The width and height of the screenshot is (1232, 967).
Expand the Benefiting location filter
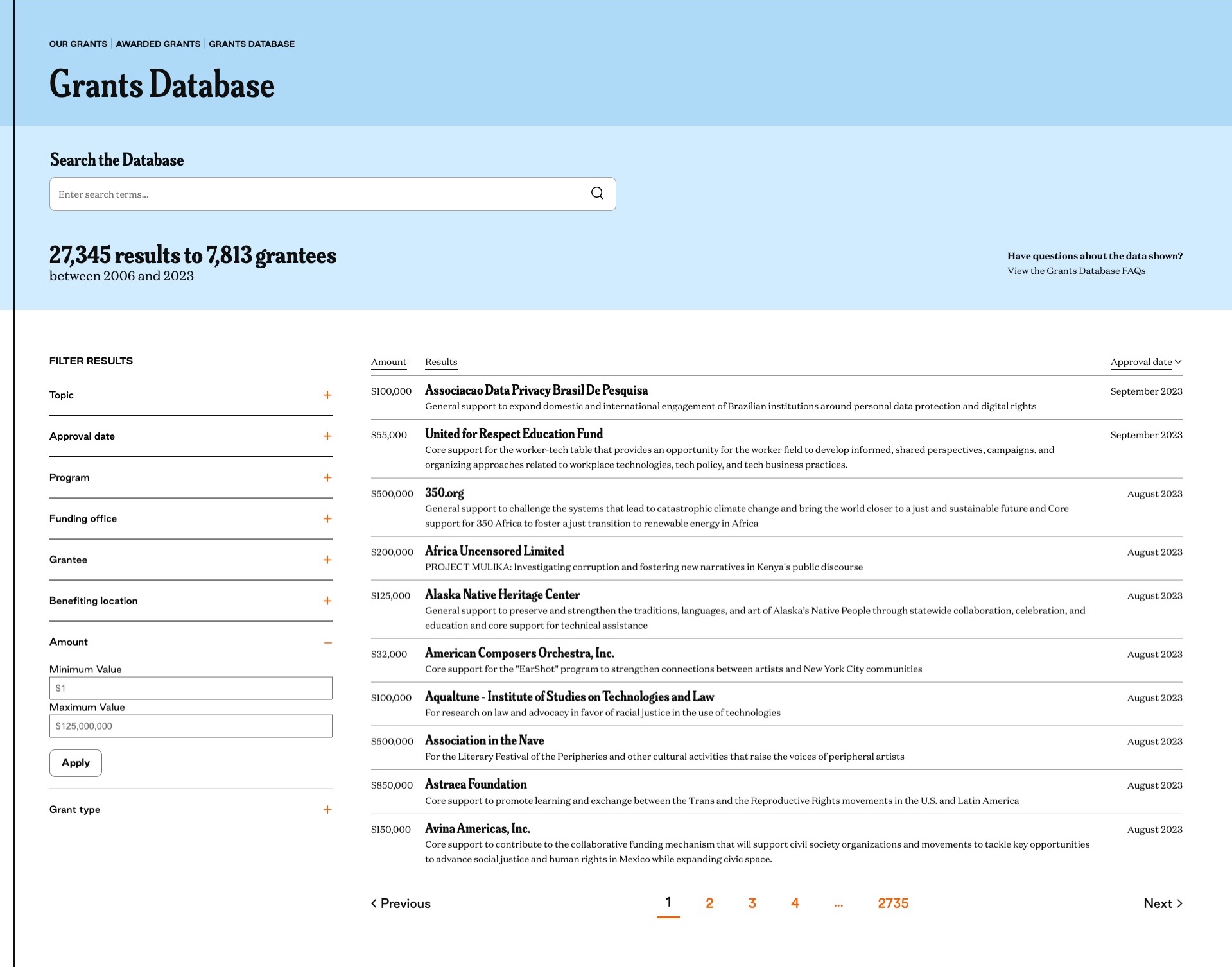pos(327,601)
